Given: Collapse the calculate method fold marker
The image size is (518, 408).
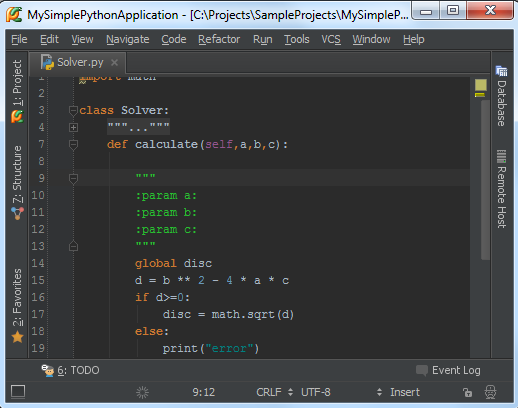Looking at the screenshot, I should coord(73,144).
